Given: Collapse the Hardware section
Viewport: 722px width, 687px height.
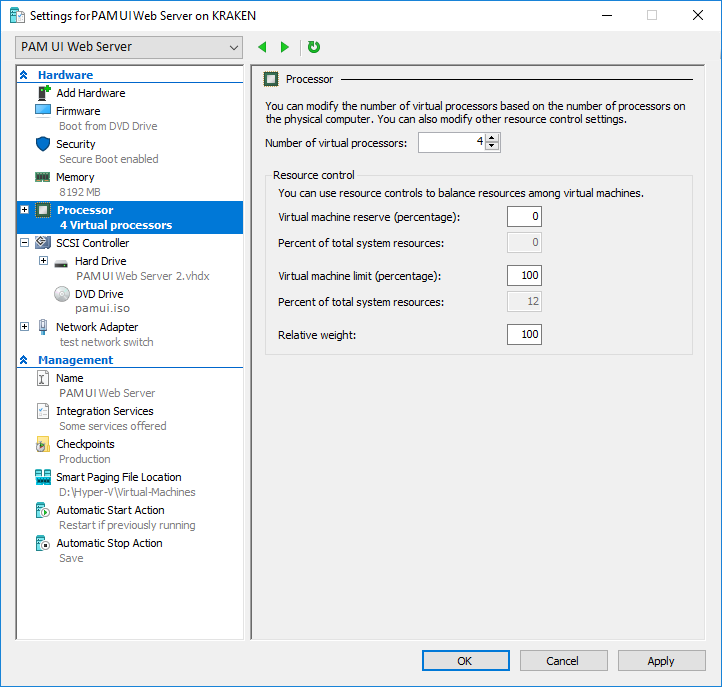Looking at the screenshot, I should tap(23, 75).
